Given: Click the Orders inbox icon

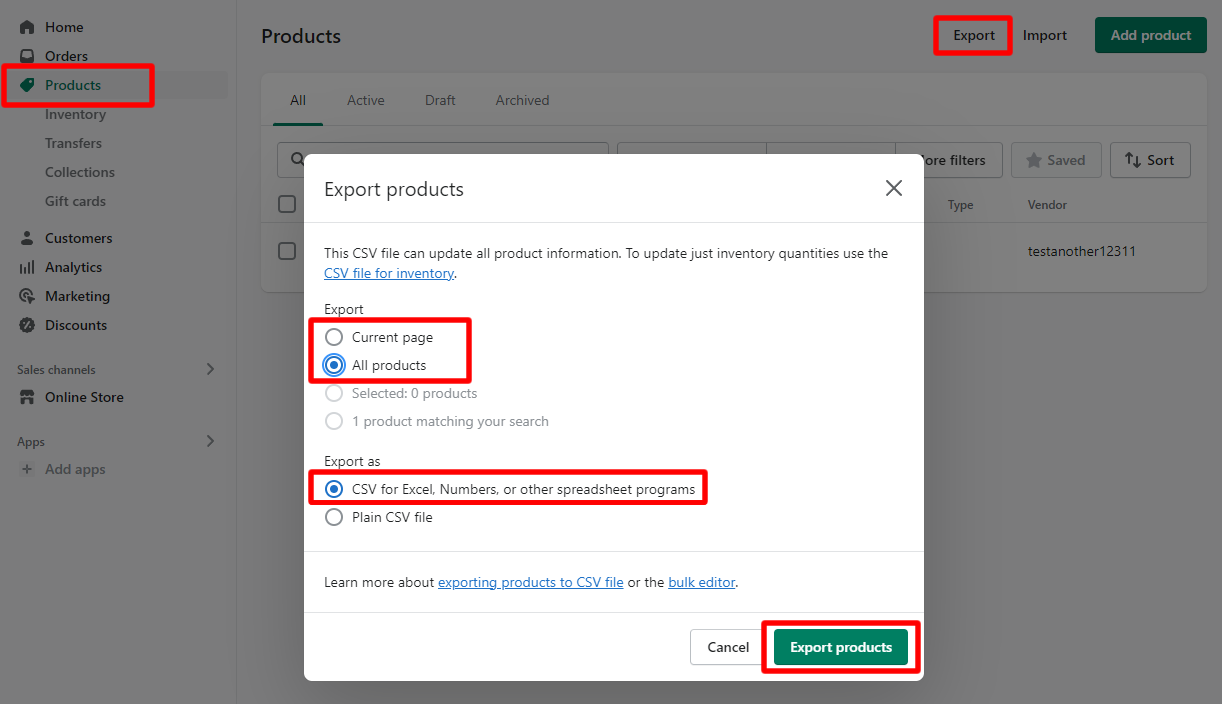Looking at the screenshot, I should coord(27,56).
